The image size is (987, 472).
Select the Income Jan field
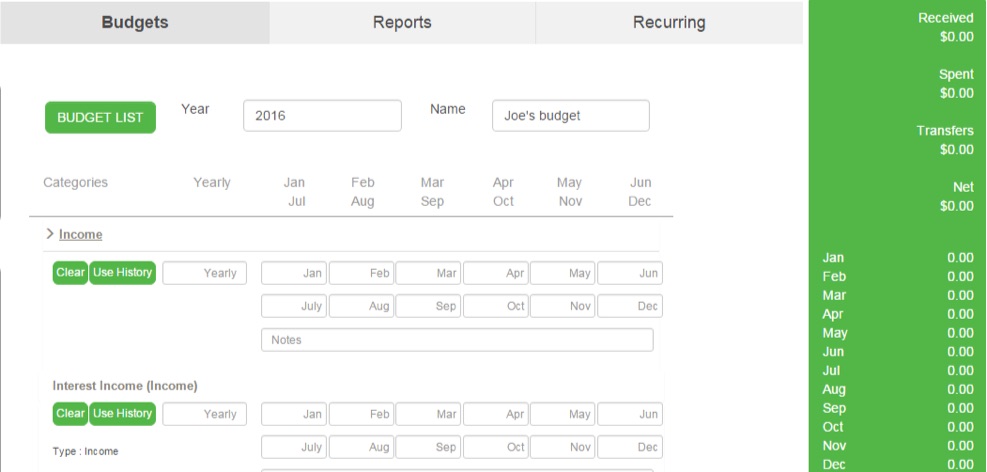294,273
